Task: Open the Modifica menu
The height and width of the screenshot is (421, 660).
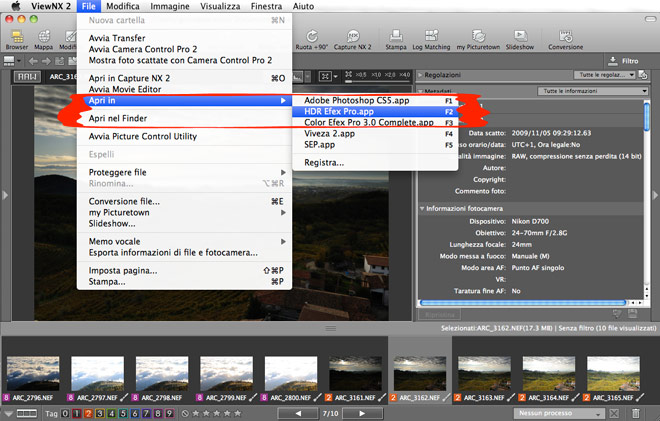Action: coord(122,6)
